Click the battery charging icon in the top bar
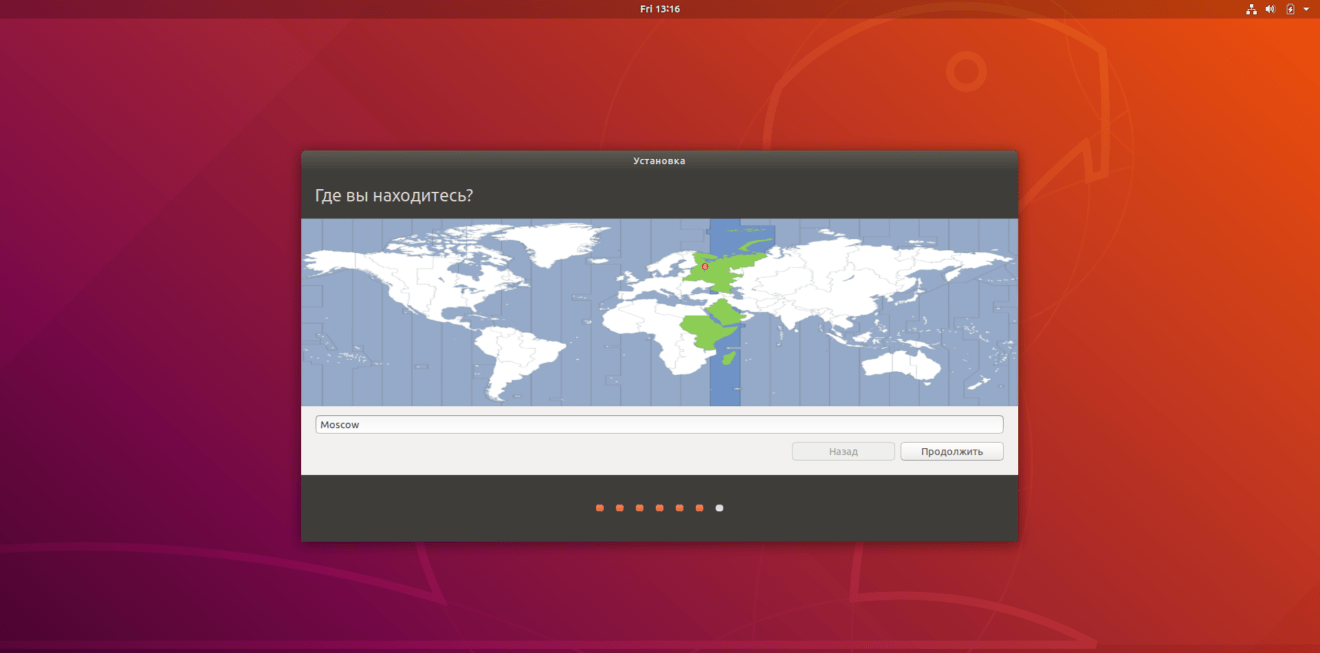The height and width of the screenshot is (653, 1320). 1288,9
